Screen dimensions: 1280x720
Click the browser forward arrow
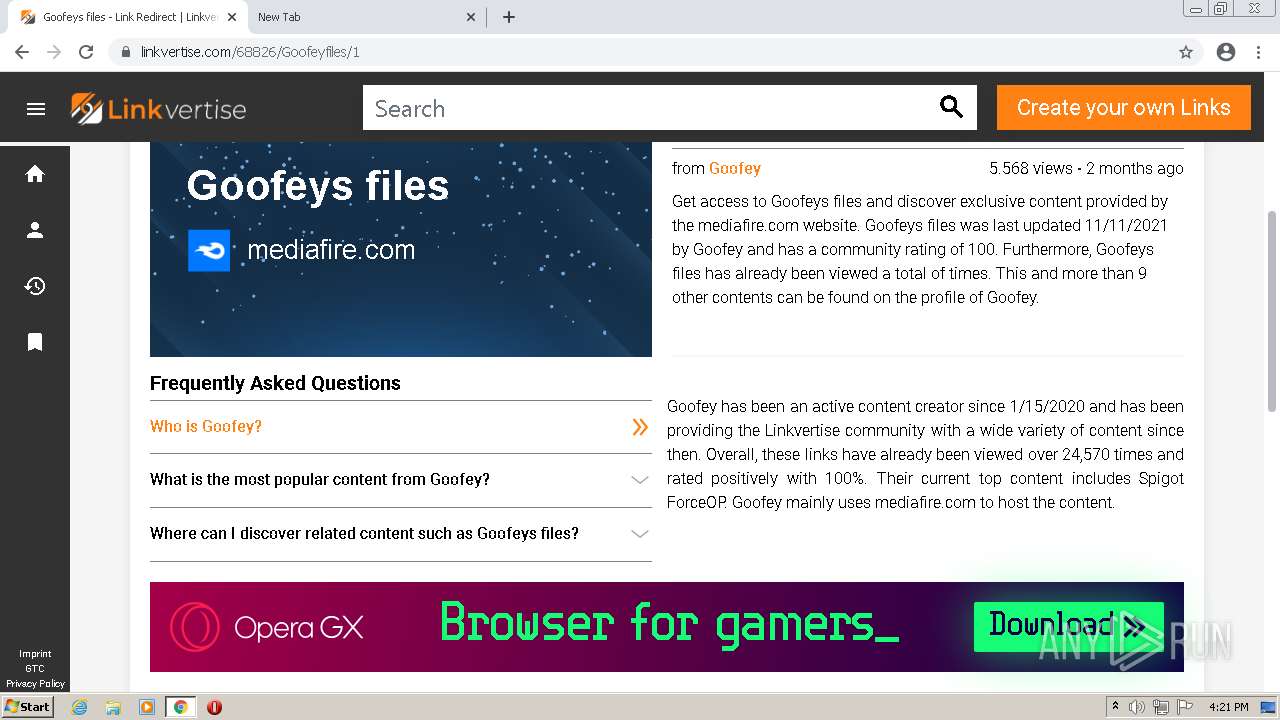point(54,52)
